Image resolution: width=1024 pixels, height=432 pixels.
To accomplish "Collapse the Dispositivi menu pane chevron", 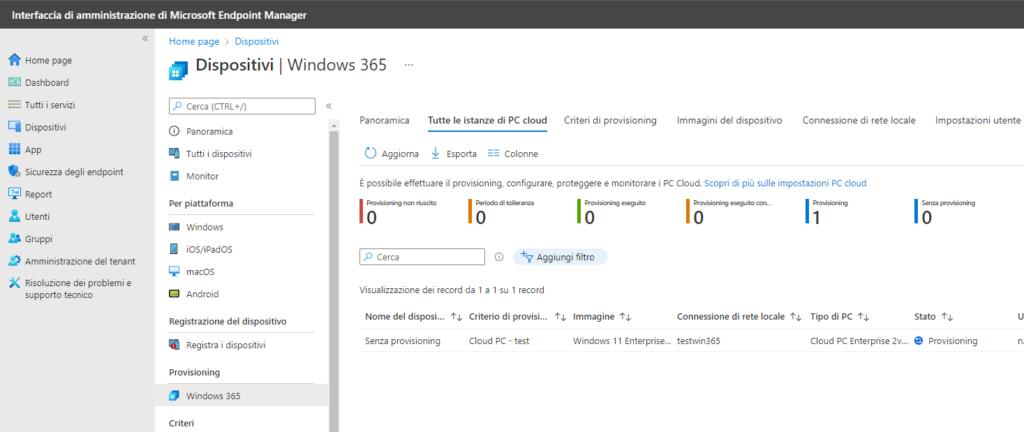I will tap(328, 106).
